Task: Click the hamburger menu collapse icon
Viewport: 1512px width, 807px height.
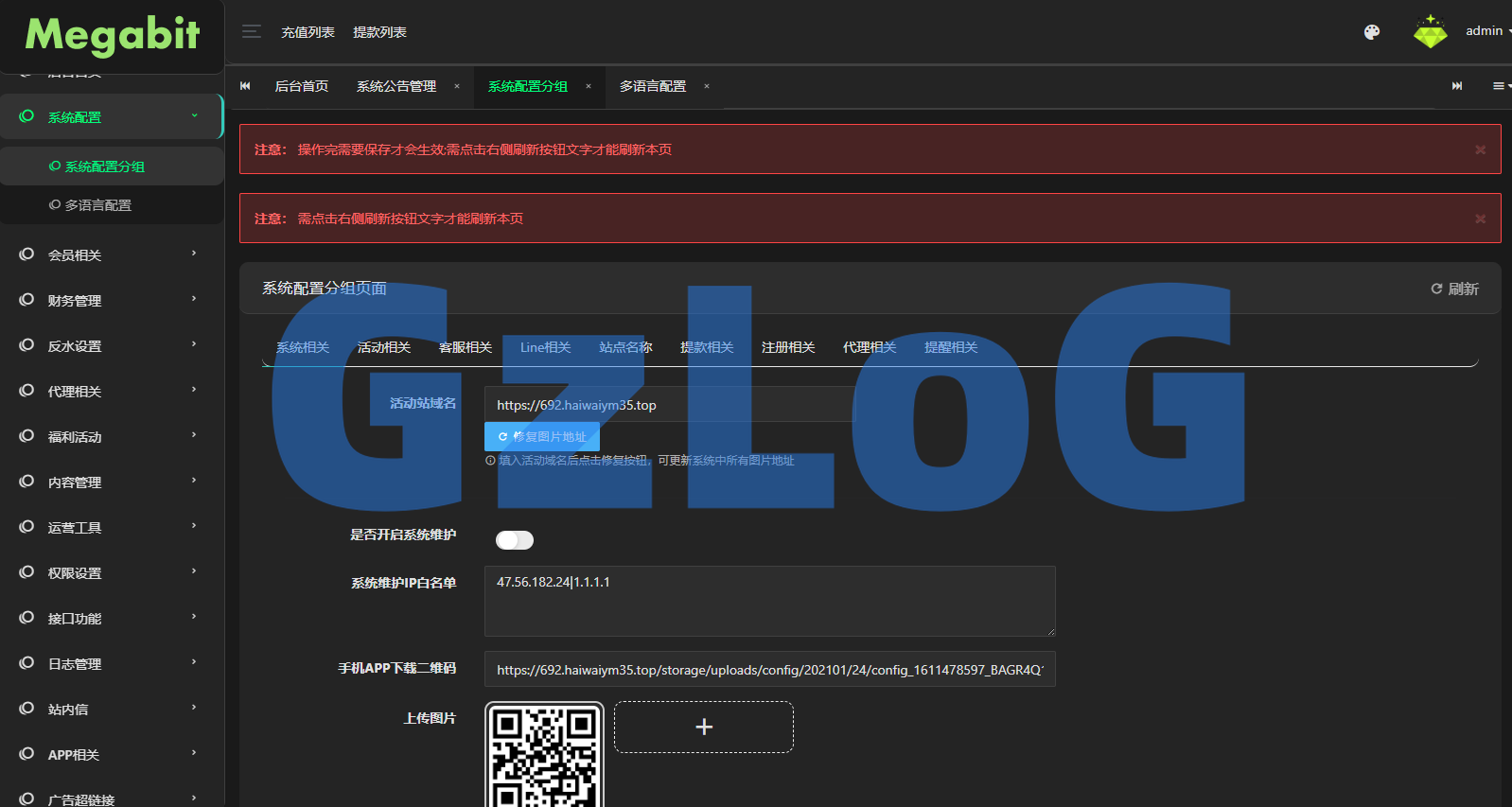Action: coord(251,32)
